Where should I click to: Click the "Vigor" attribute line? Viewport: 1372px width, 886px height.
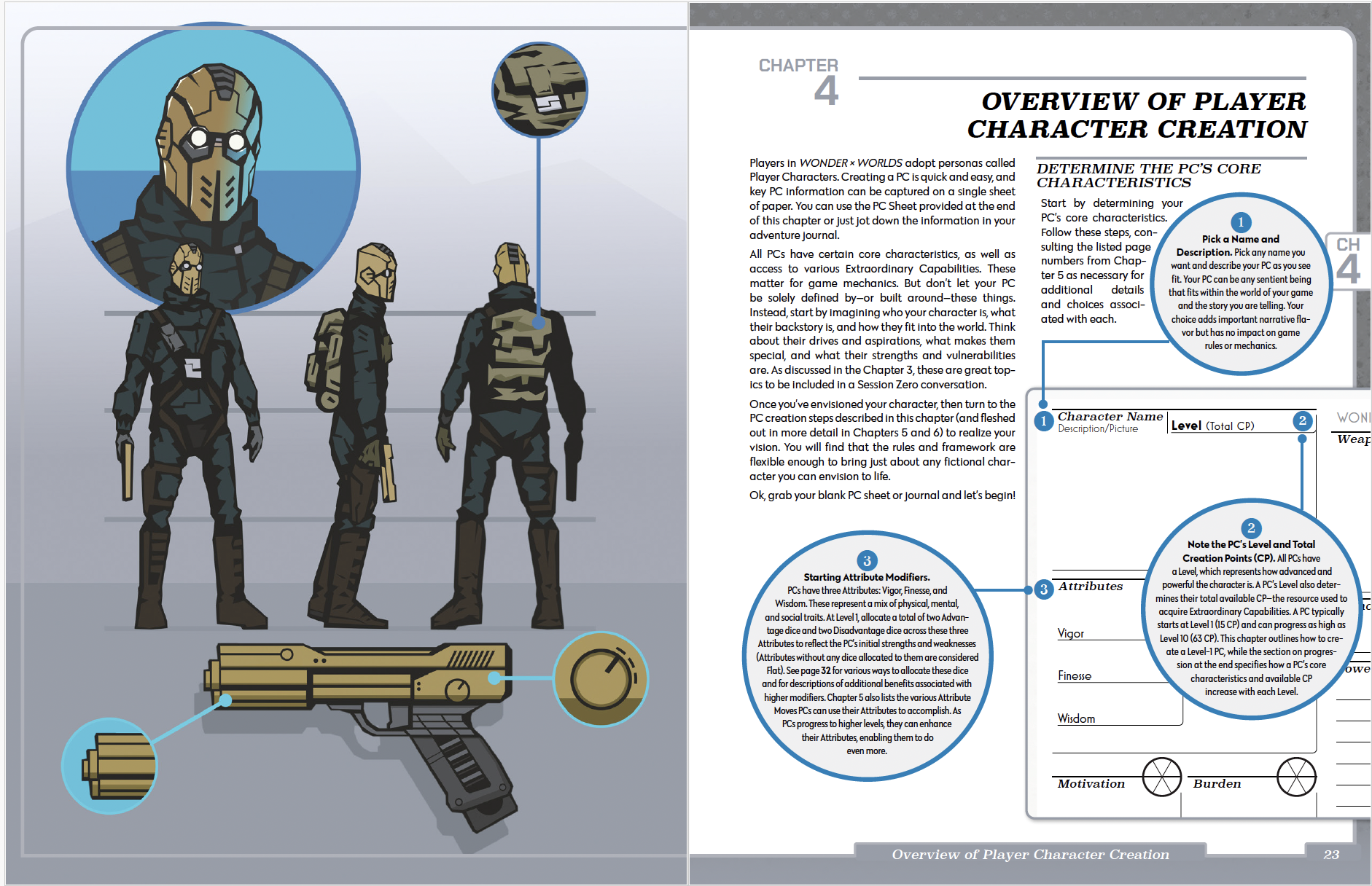1101,633
